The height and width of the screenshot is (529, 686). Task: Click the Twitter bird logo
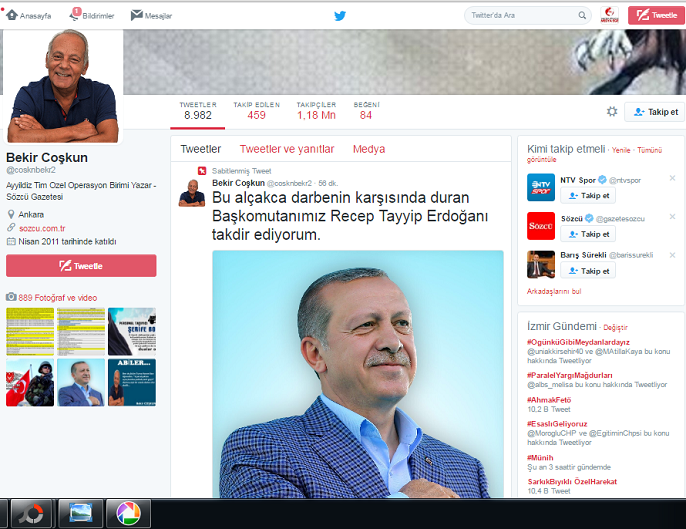pos(340,16)
